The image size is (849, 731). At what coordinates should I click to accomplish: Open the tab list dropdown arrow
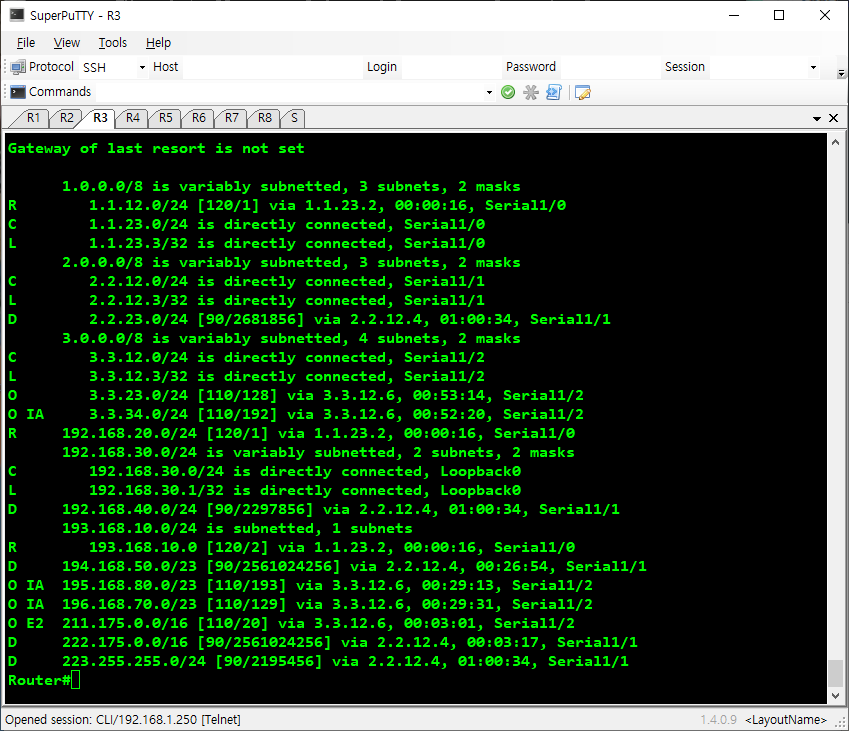(x=817, y=119)
